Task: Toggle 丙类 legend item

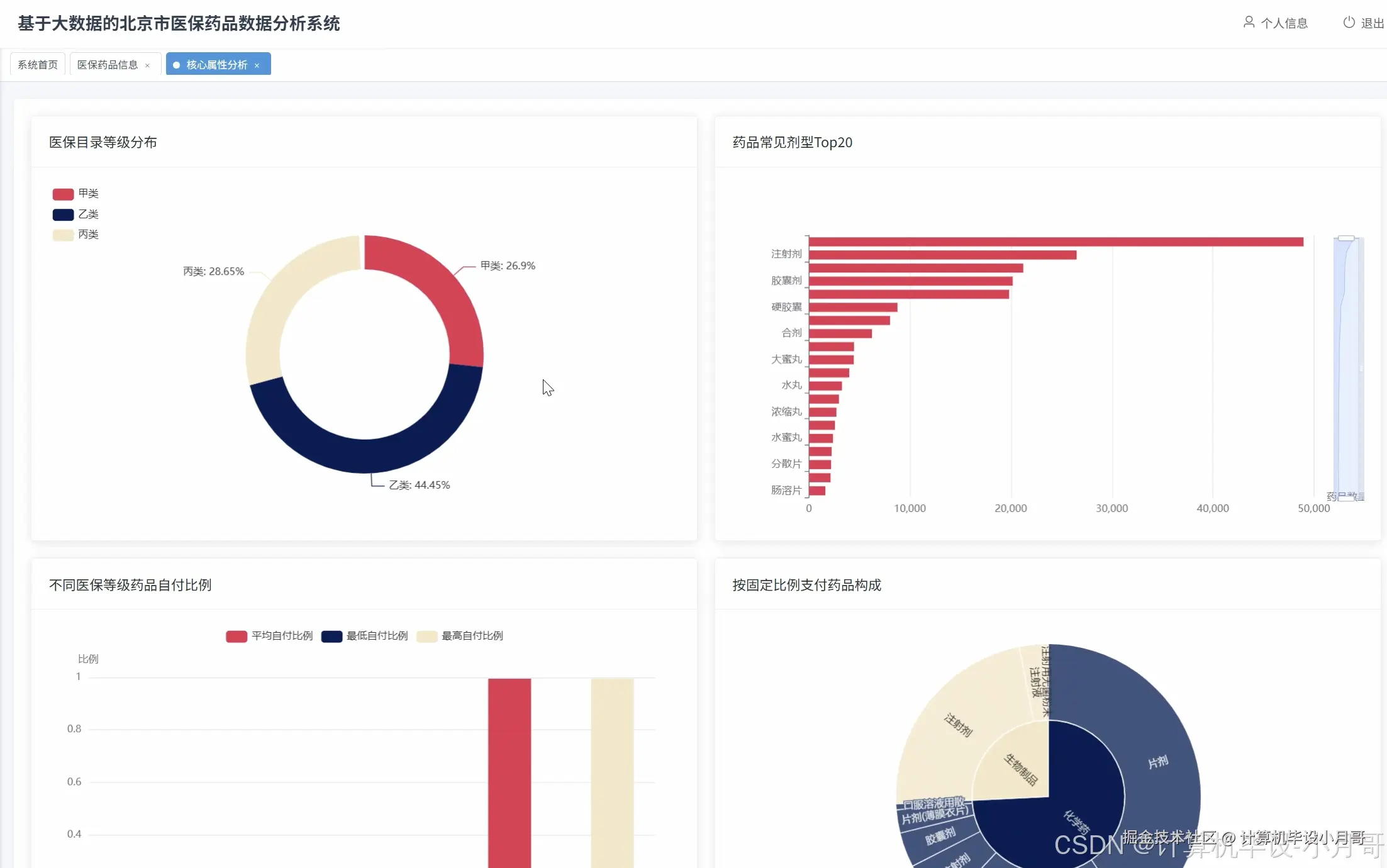Action: click(x=63, y=235)
